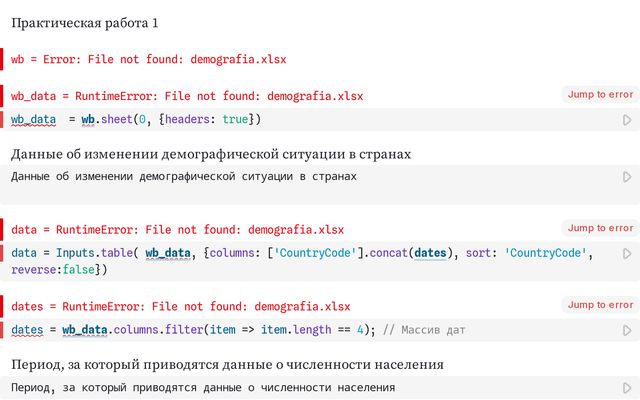
Task: Jump to error for dates cell
Action: point(600,305)
